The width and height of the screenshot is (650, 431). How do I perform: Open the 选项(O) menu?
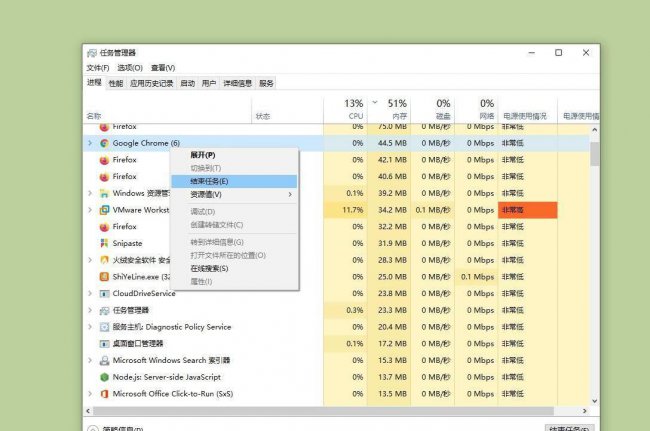click(130, 68)
